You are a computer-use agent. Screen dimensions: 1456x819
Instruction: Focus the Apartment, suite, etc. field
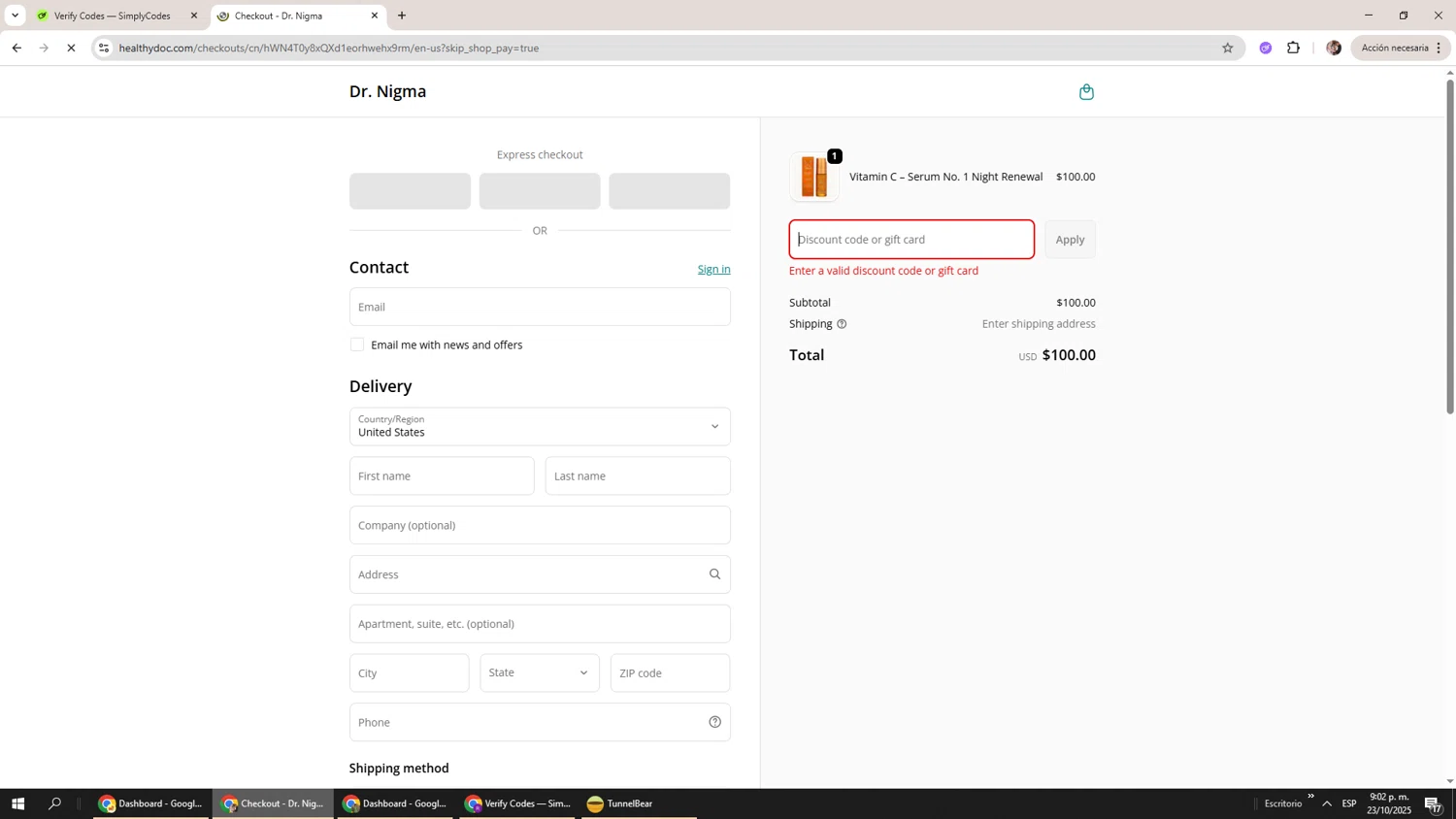point(540,624)
